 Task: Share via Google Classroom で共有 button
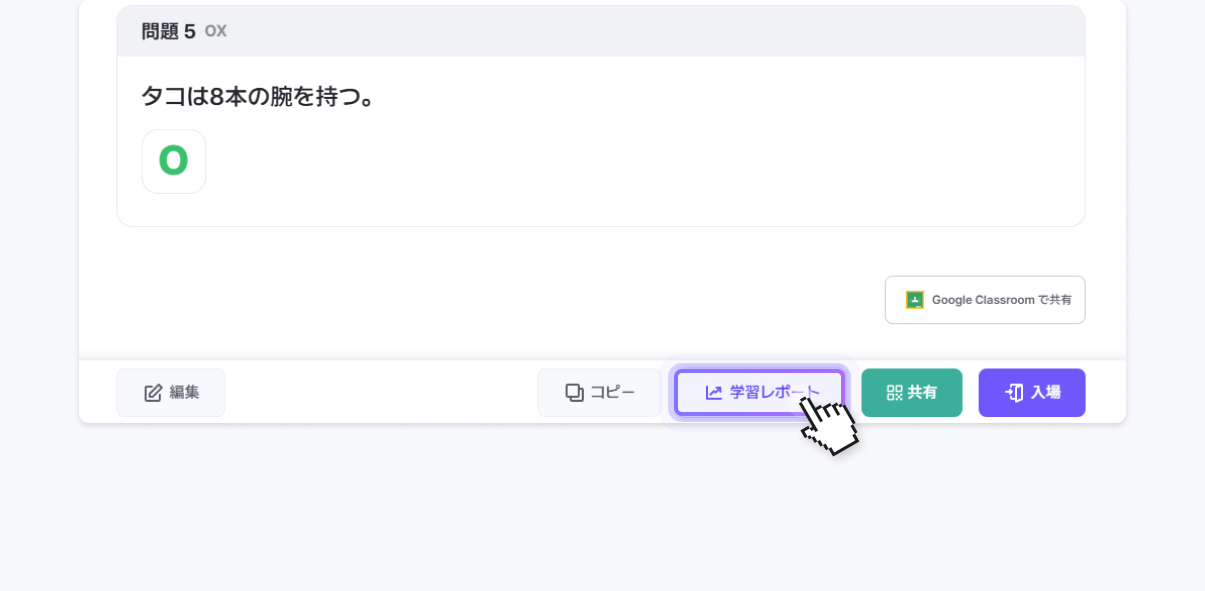pyautogui.click(x=985, y=300)
